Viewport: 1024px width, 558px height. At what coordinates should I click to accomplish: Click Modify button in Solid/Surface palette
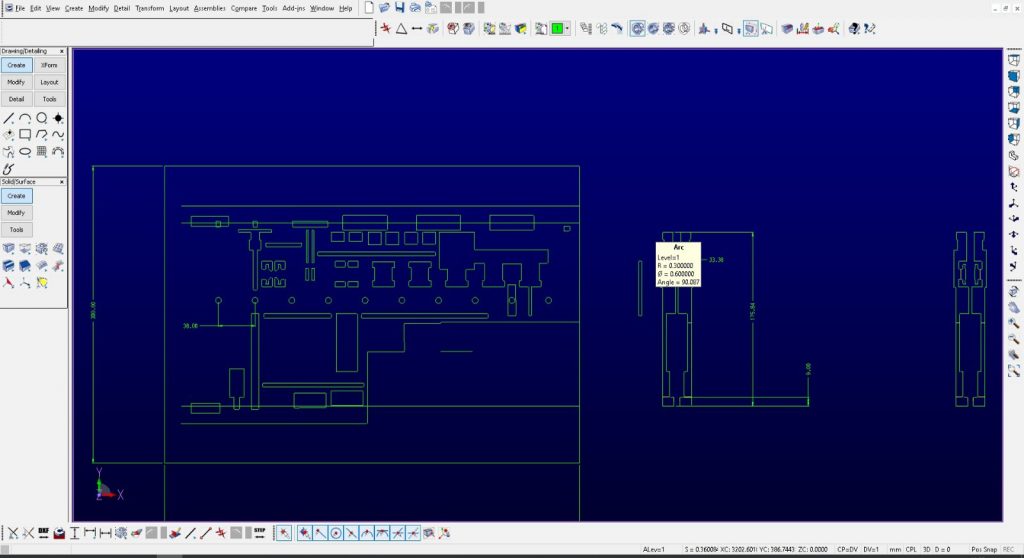coord(16,213)
